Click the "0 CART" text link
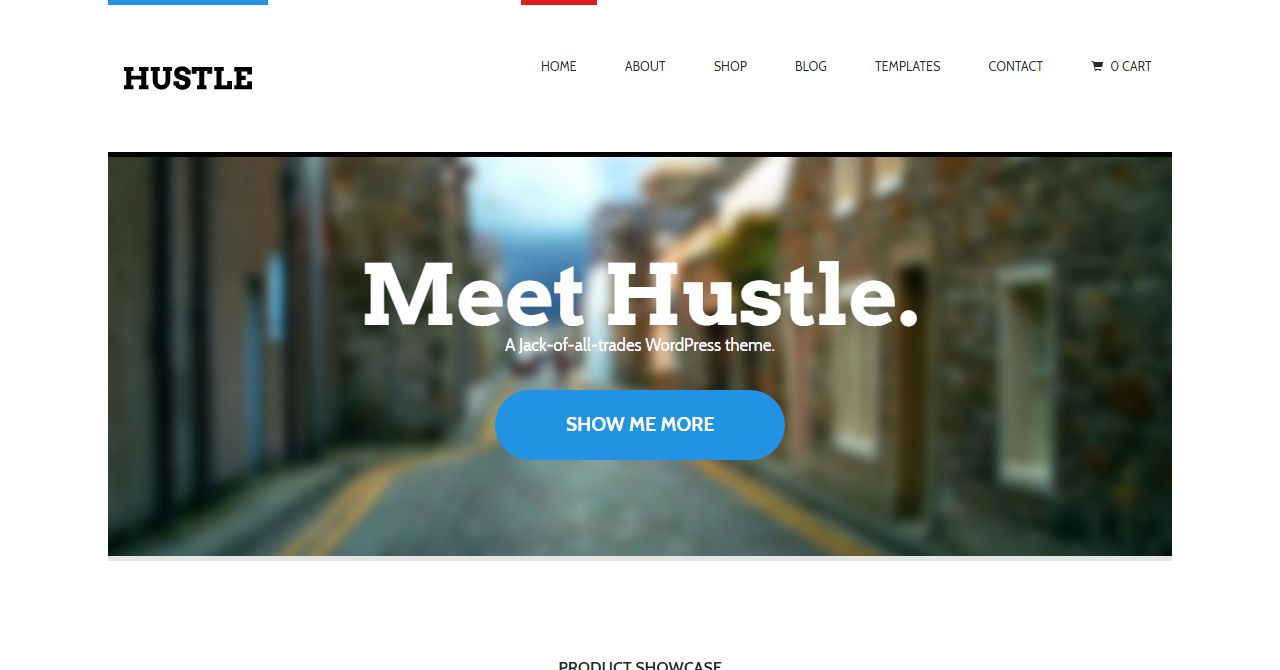 point(1131,66)
